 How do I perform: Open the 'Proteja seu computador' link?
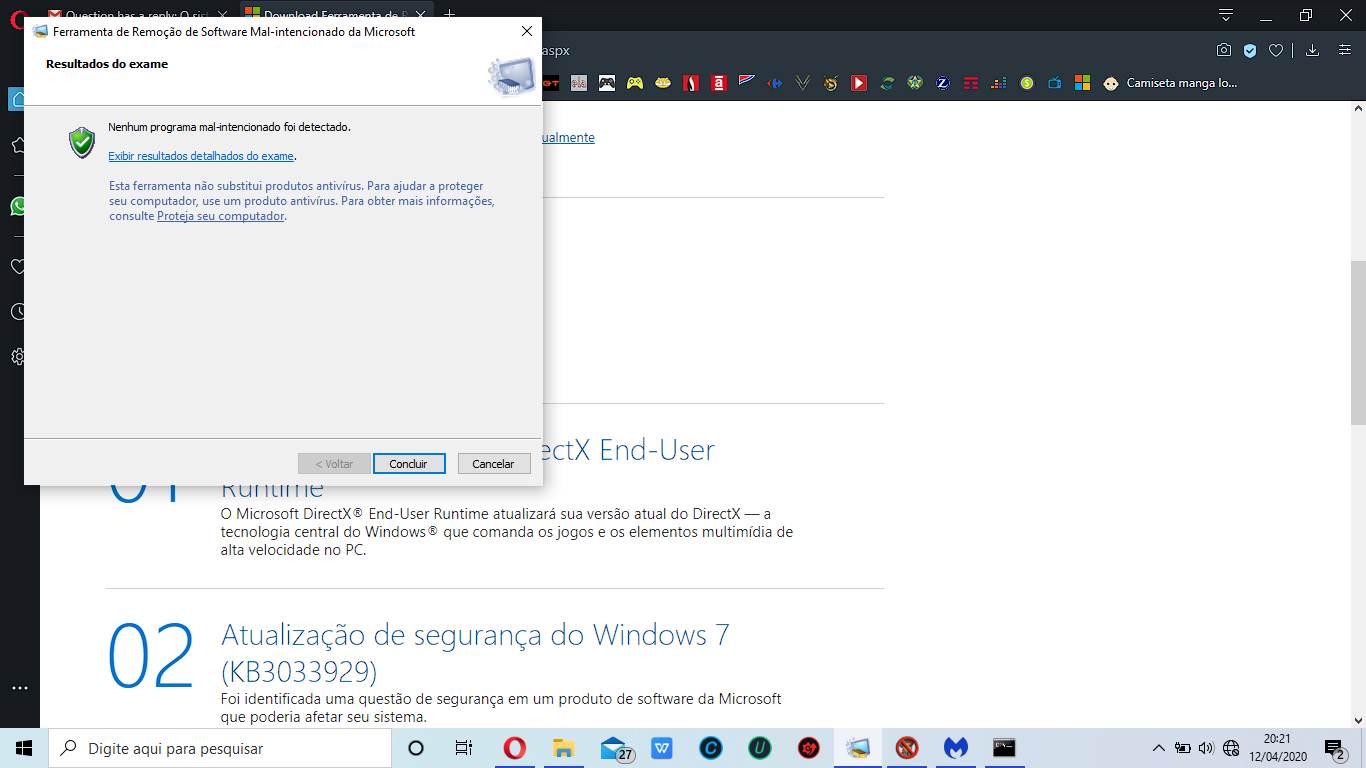point(220,216)
